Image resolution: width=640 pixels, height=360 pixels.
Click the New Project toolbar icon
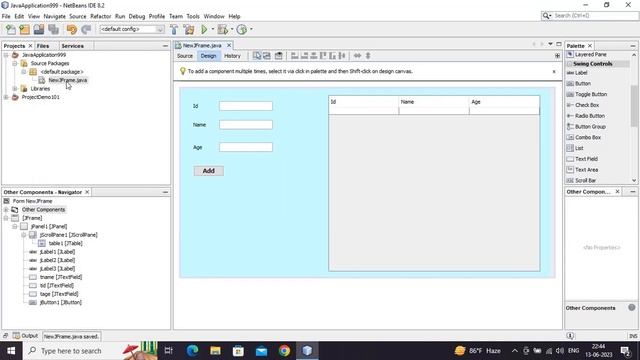point(24,29)
